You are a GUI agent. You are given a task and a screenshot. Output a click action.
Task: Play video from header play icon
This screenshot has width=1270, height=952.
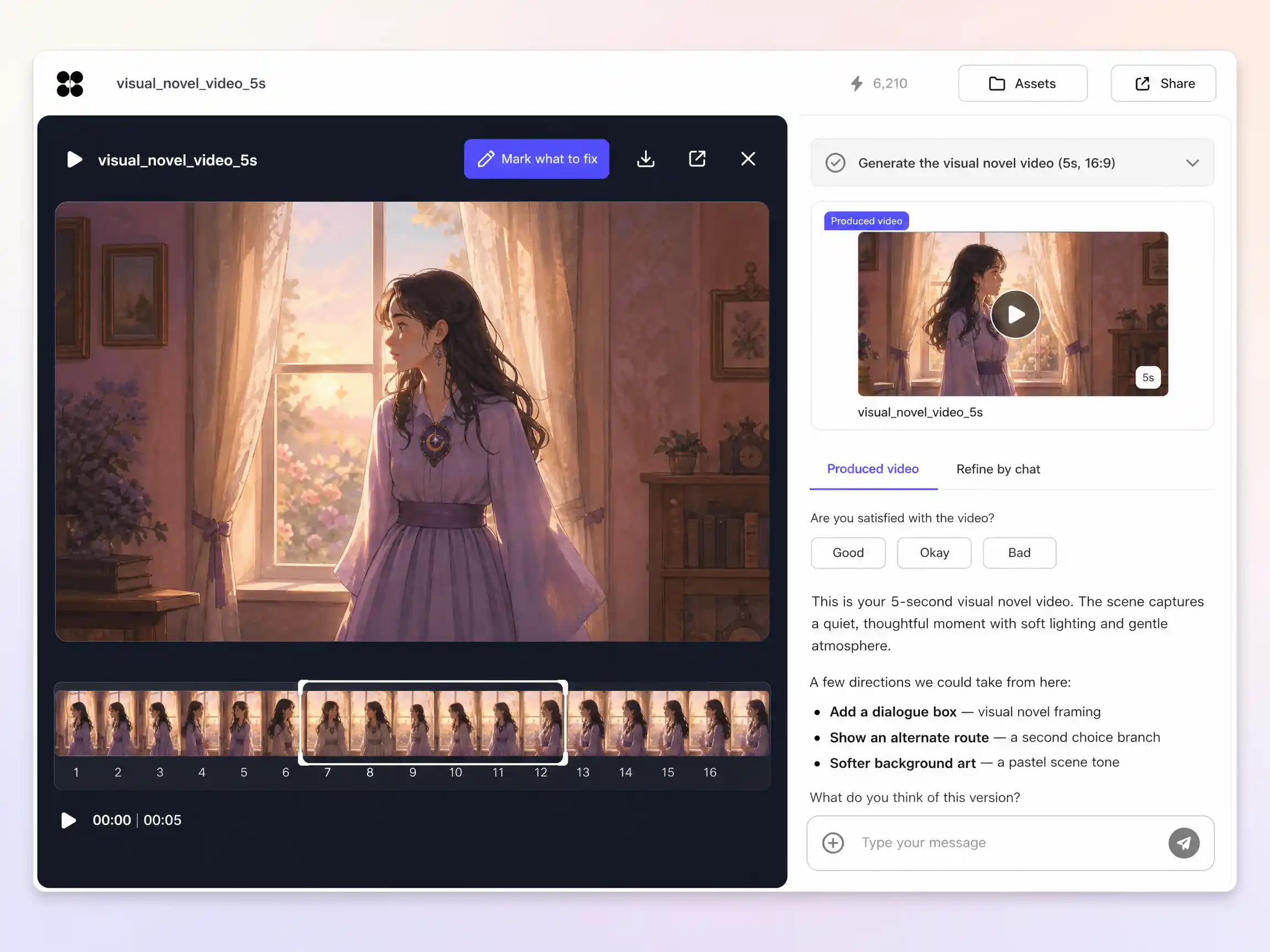click(74, 160)
